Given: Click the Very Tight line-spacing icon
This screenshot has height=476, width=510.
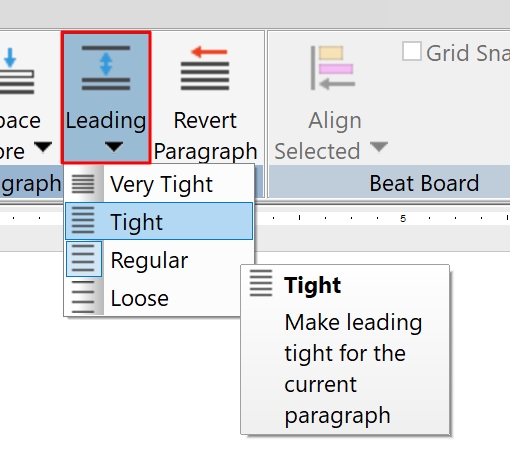Looking at the screenshot, I should click(x=83, y=184).
